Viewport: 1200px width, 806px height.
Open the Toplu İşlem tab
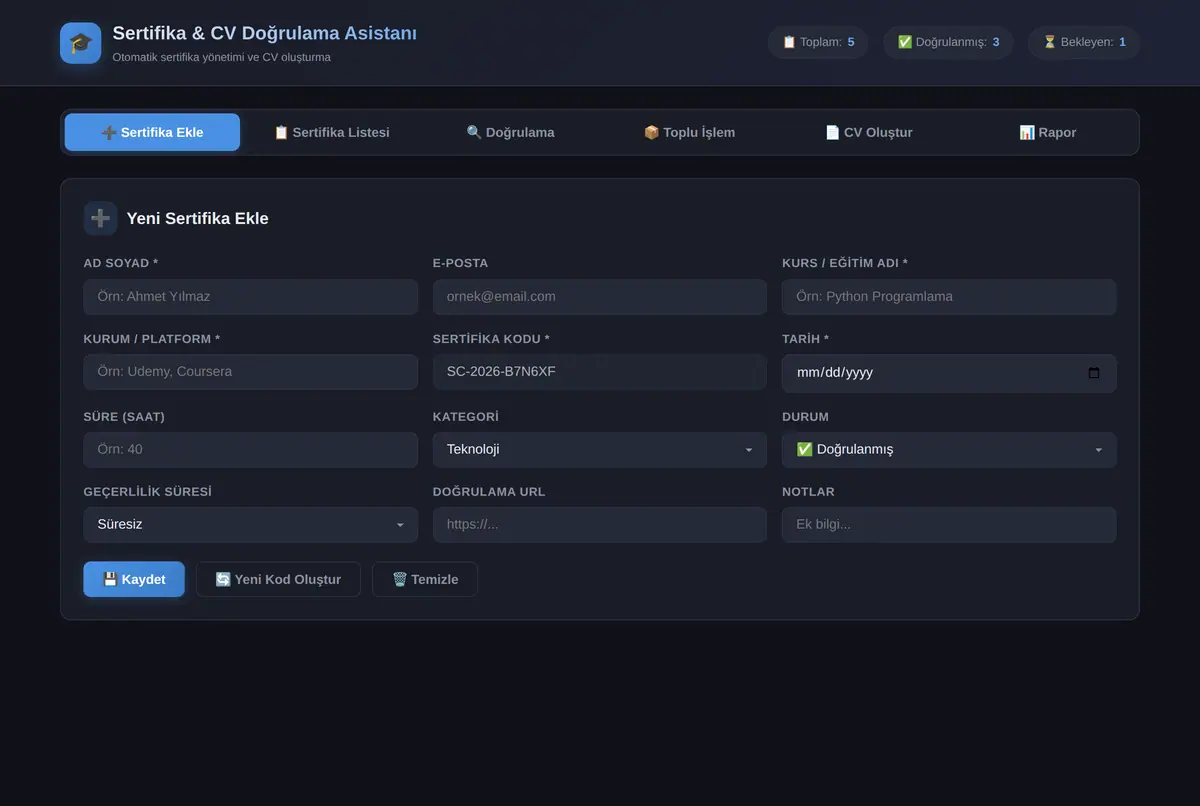pos(689,132)
